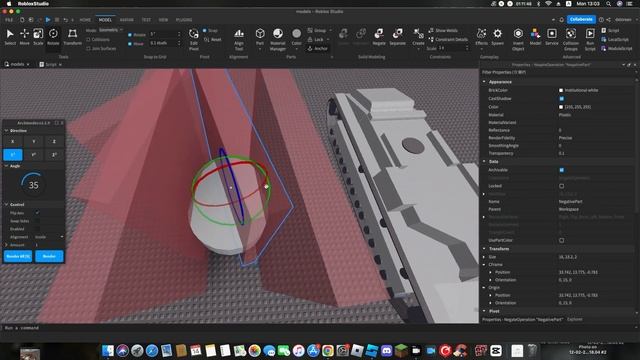Collapse the Data properties section
Screen dimensions: 640x360
(x=484, y=162)
